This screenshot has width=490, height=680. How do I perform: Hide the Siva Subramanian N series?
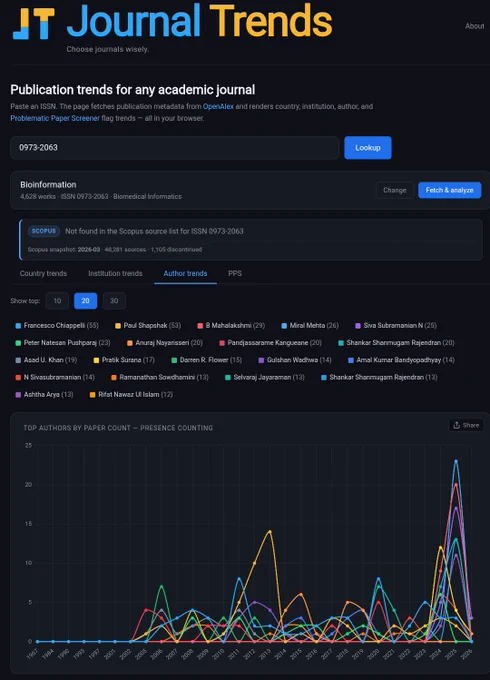click(x=396, y=325)
